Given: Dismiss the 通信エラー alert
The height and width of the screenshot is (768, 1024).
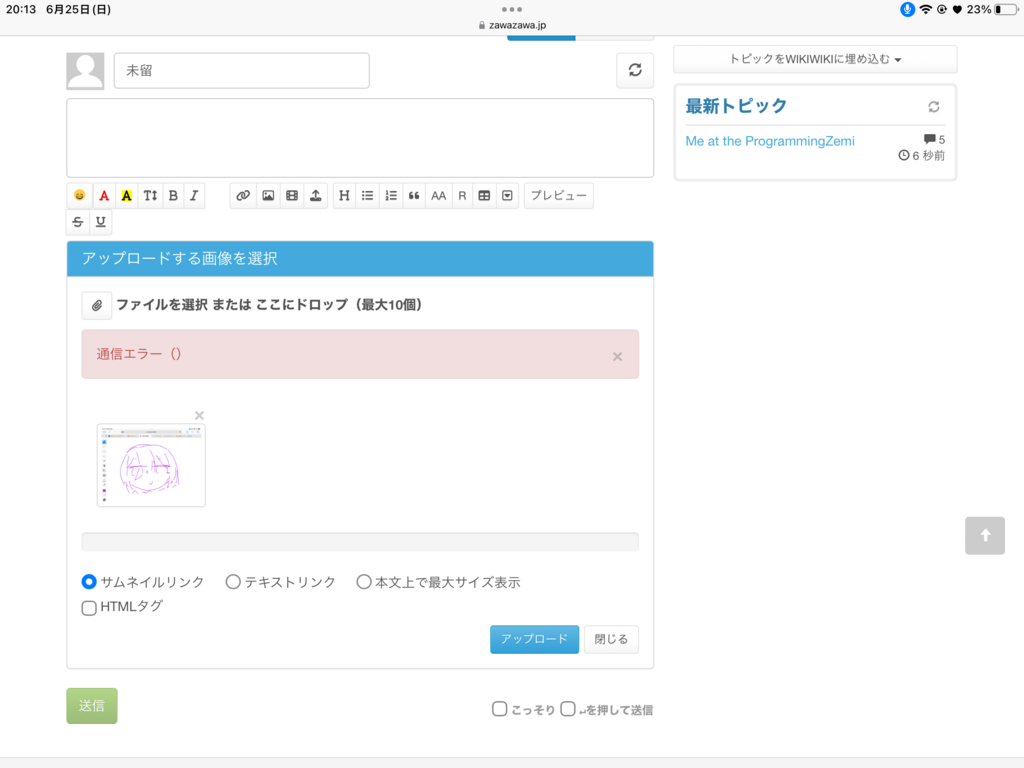Looking at the screenshot, I should 617,357.
